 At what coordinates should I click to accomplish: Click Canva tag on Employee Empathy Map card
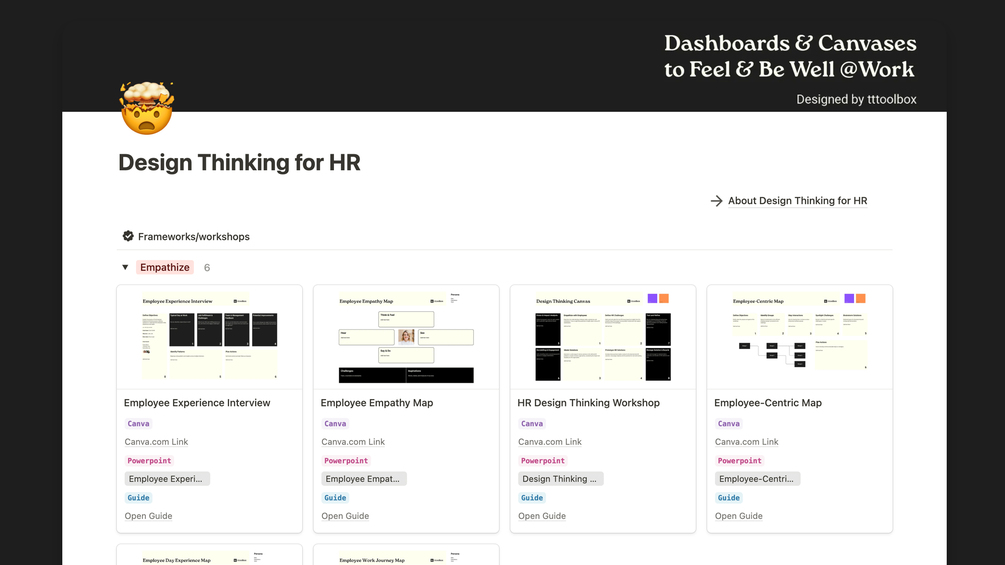pos(335,423)
